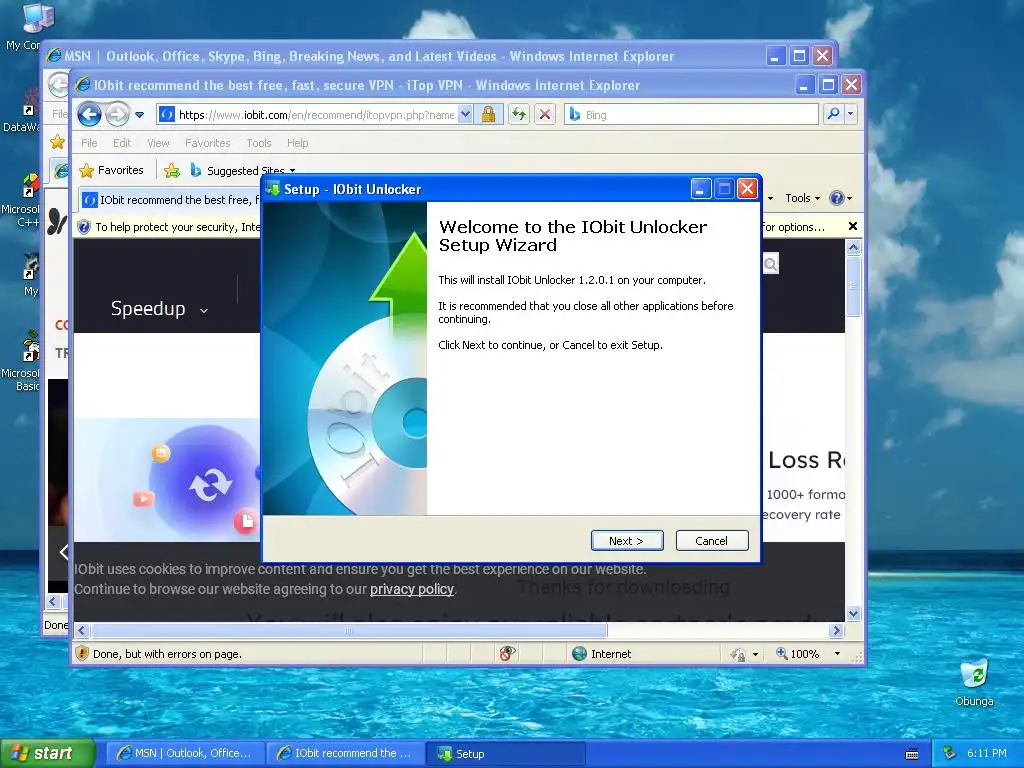Select the Setup taskbar button
Viewport: 1024px width, 768px height.
coord(505,753)
